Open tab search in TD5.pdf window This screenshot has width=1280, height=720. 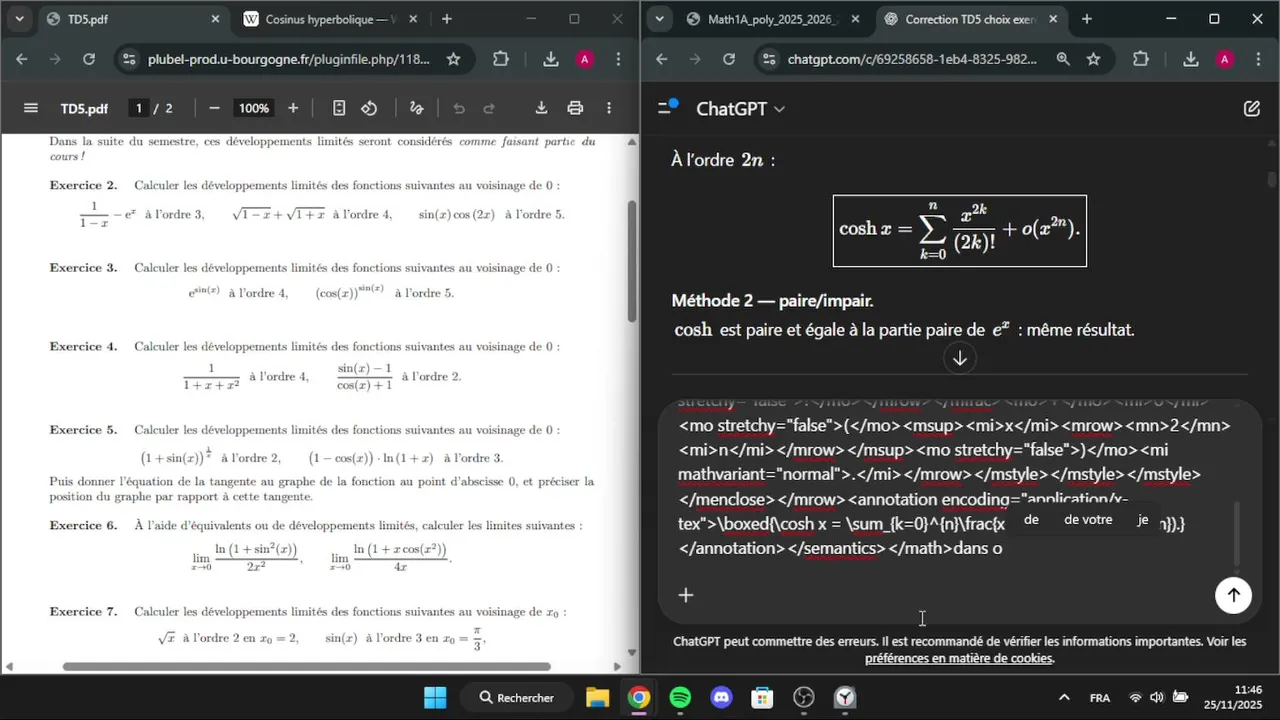click(x=21, y=19)
